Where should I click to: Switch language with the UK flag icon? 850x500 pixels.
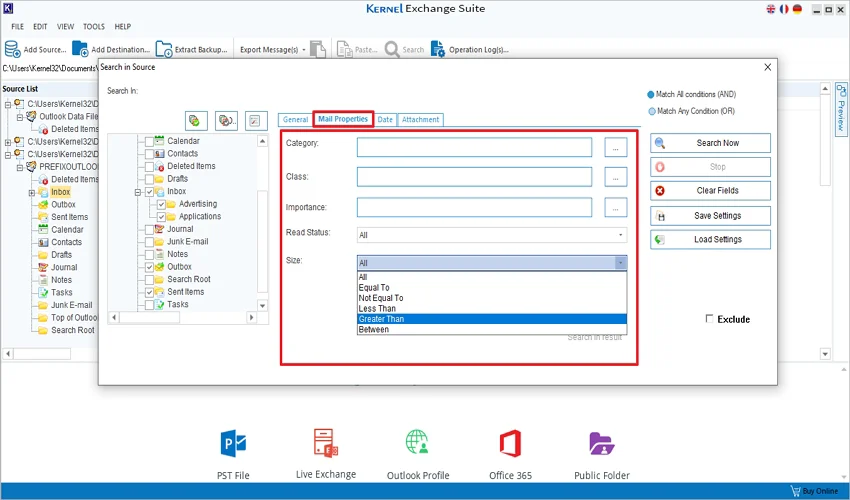click(x=771, y=9)
